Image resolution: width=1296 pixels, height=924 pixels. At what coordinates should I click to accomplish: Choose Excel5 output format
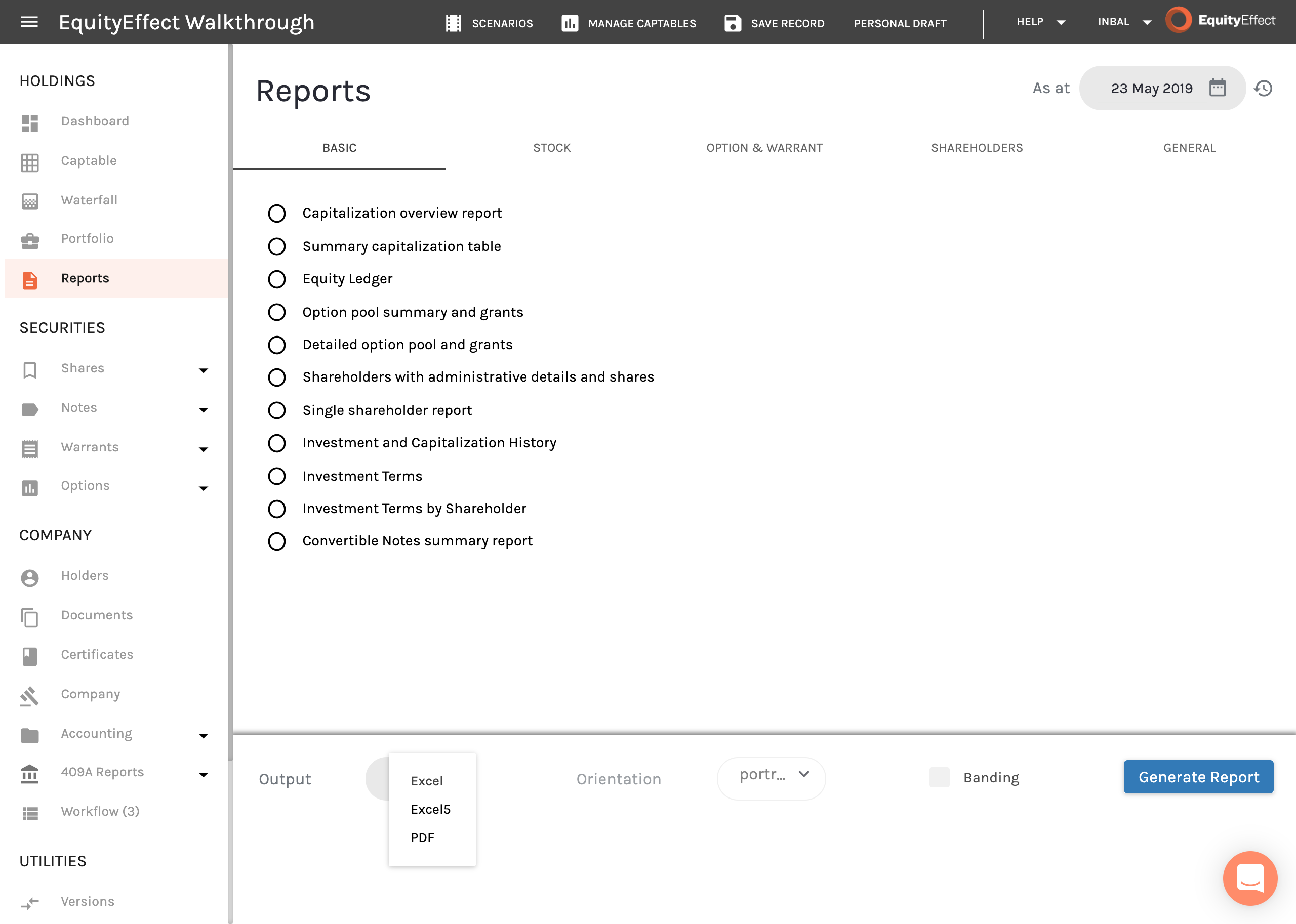click(432, 810)
